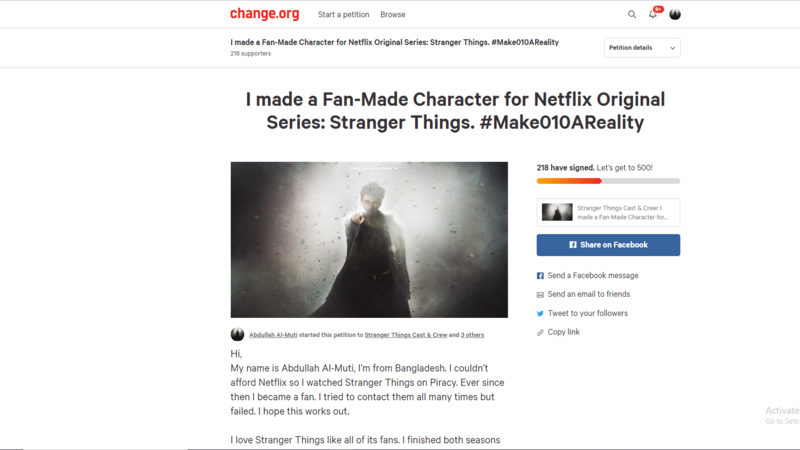Click Abdullah Al-Muti's small author avatar

click(x=237, y=334)
